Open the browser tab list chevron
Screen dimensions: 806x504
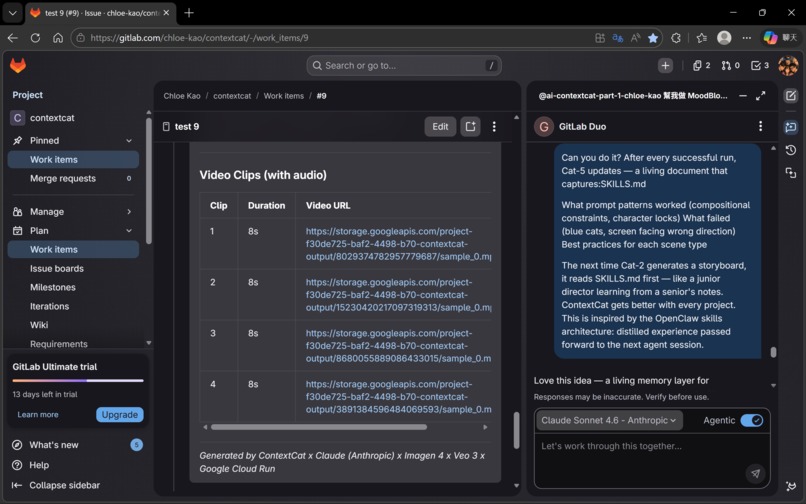pyautogui.click(x=12, y=13)
